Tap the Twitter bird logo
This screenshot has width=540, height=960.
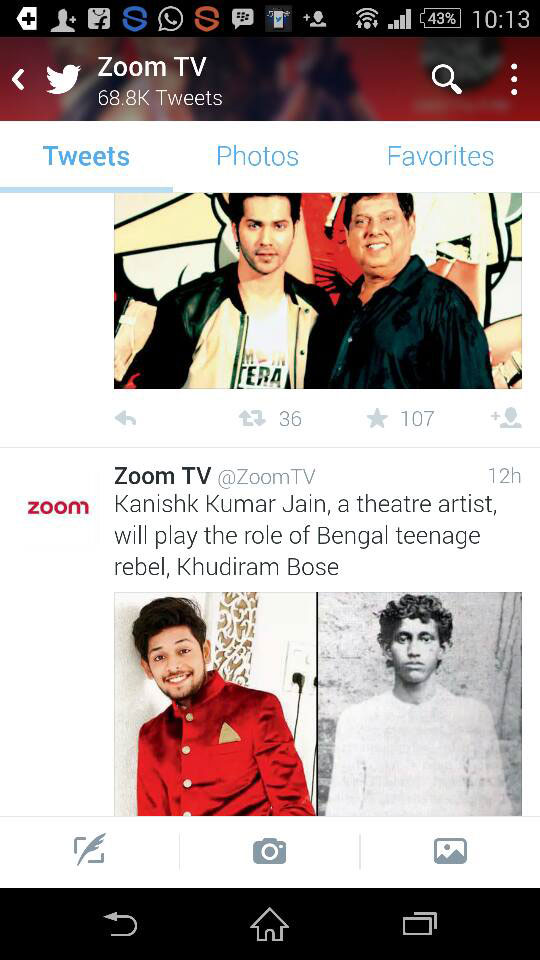(63, 79)
